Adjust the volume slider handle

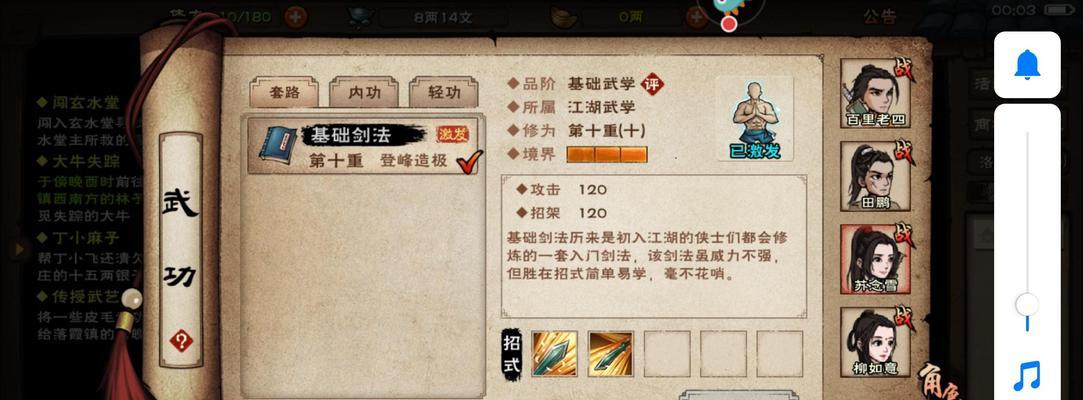pyautogui.click(x=1027, y=305)
